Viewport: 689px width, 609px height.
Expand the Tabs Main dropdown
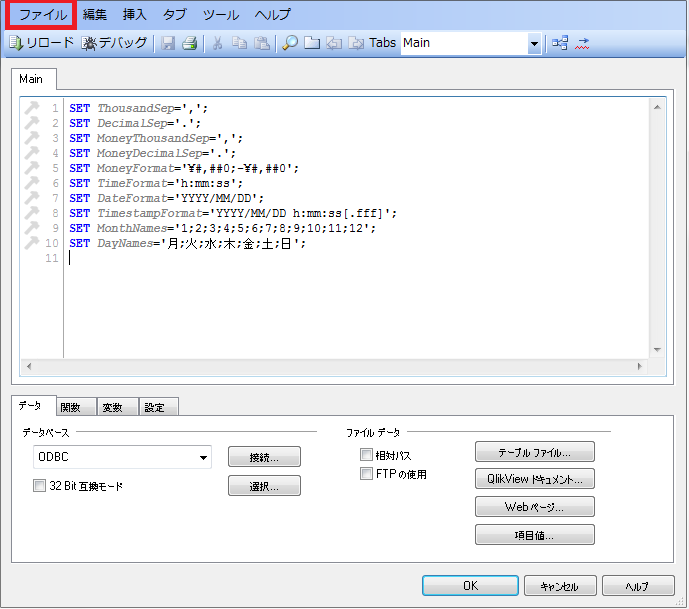[x=534, y=44]
